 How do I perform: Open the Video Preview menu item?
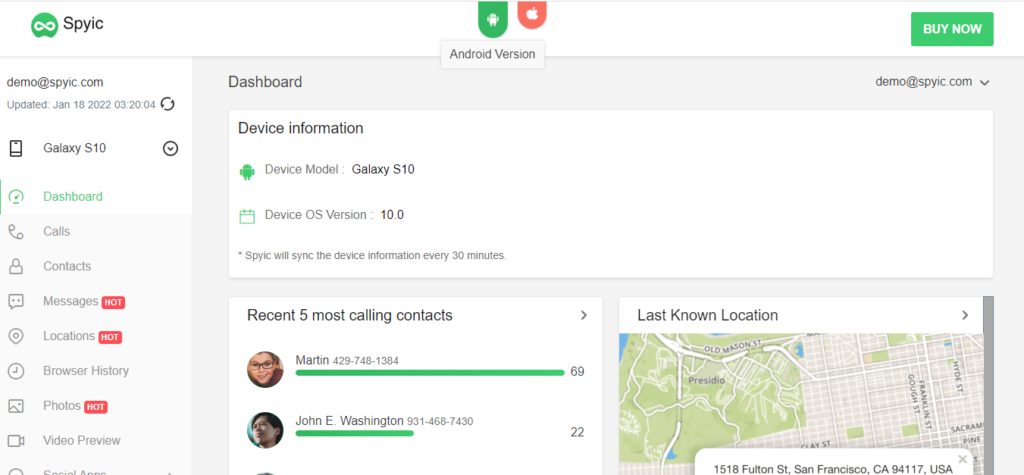pos(96,441)
